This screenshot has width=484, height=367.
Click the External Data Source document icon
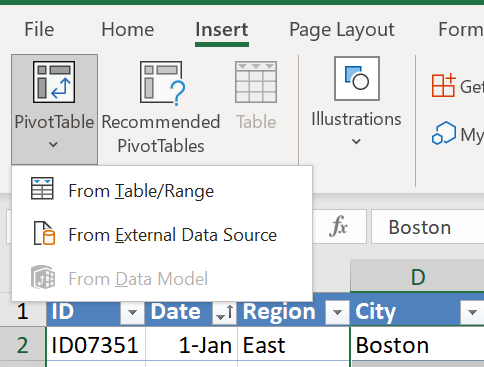pos(44,233)
